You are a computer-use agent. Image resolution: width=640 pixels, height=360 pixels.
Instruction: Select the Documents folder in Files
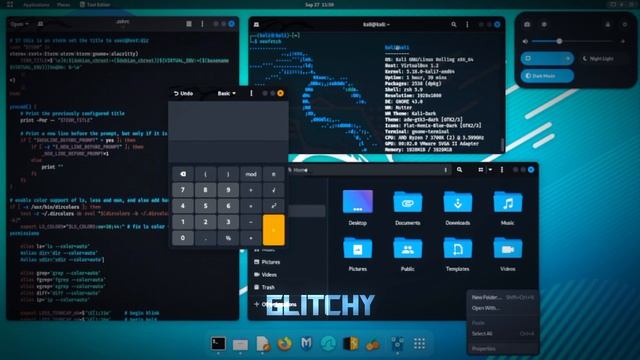[x=407, y=208]
